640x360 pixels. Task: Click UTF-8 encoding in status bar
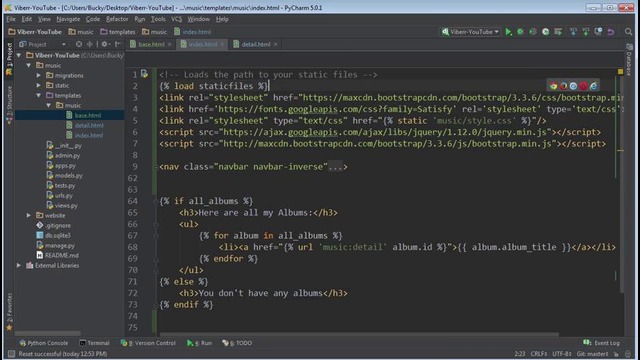coord(563,354)
